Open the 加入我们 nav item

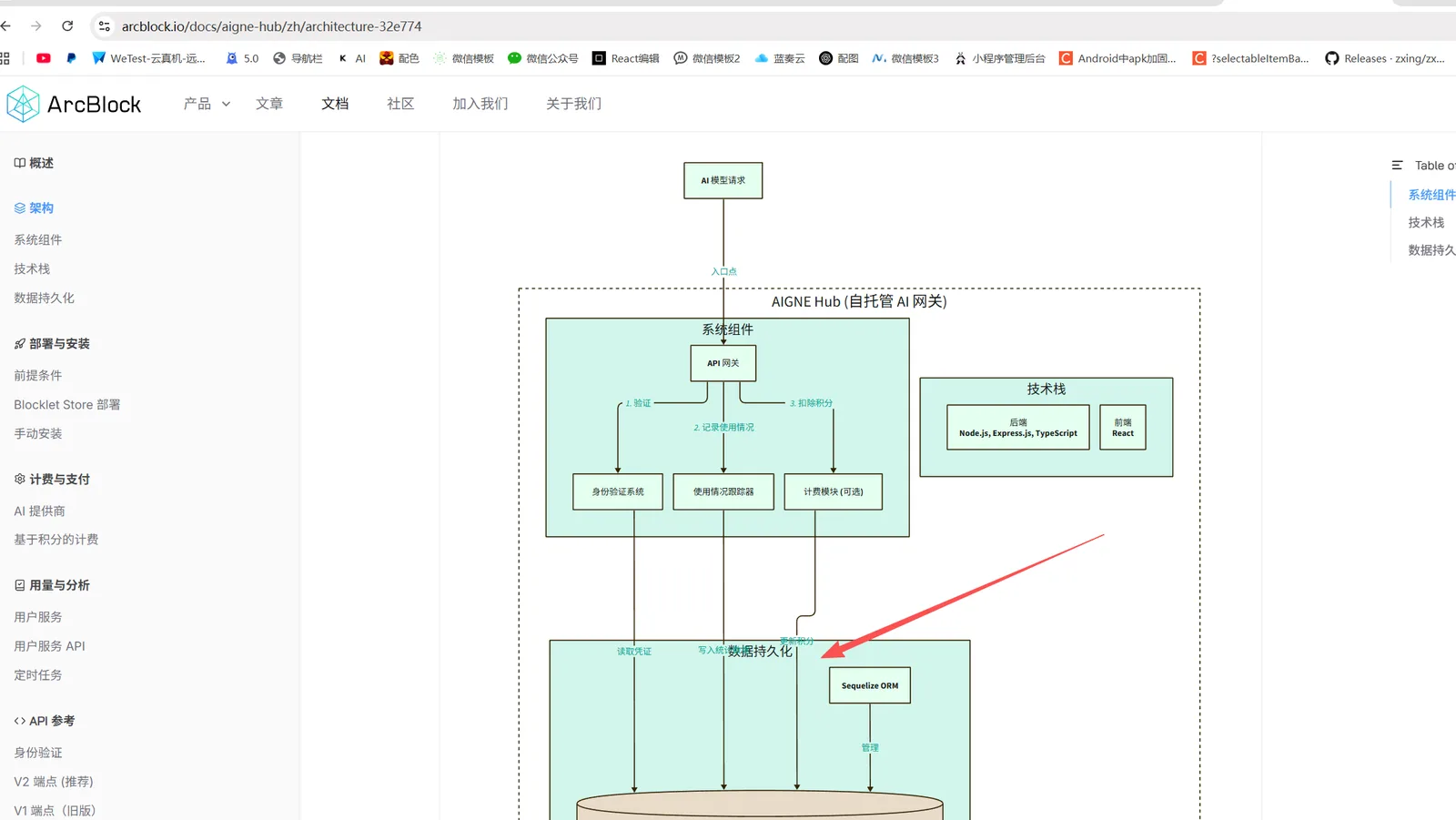[x=480, y=104]
